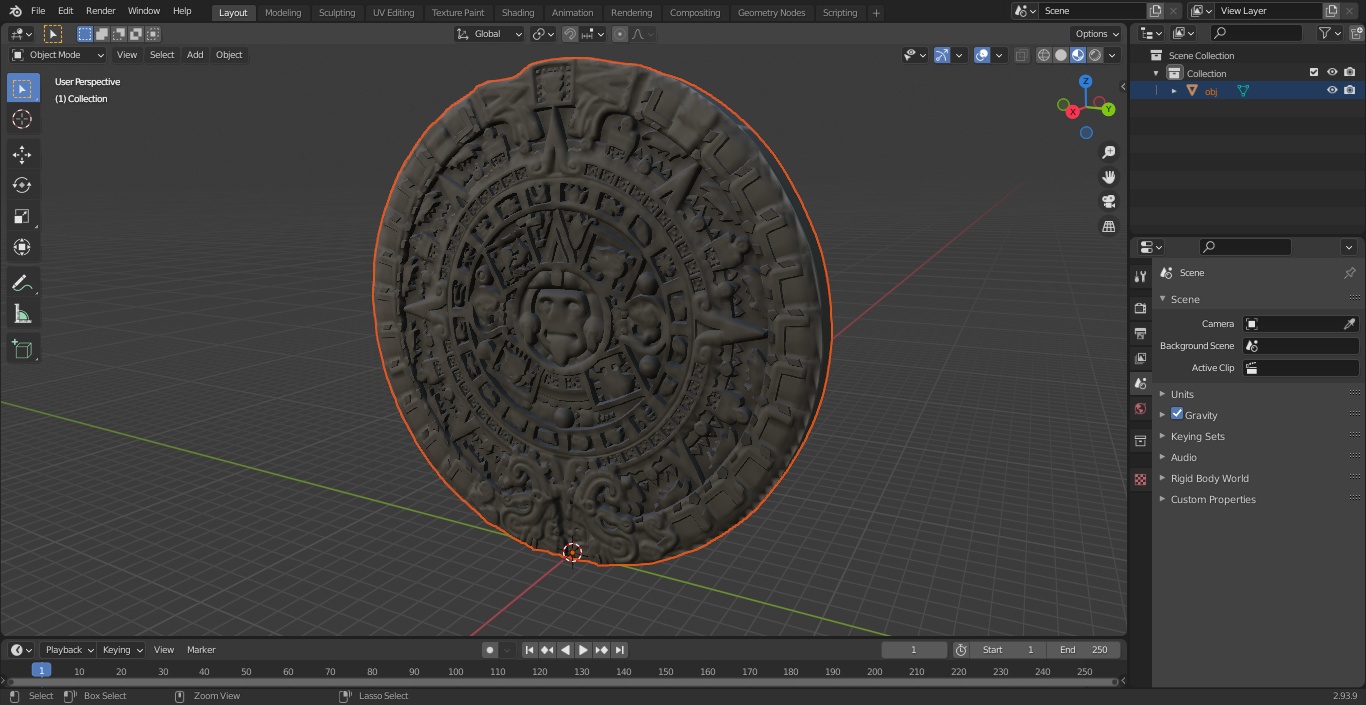Click the Blender logo menu
Screen dimensions: 1366x705
(x=16, y=11)
